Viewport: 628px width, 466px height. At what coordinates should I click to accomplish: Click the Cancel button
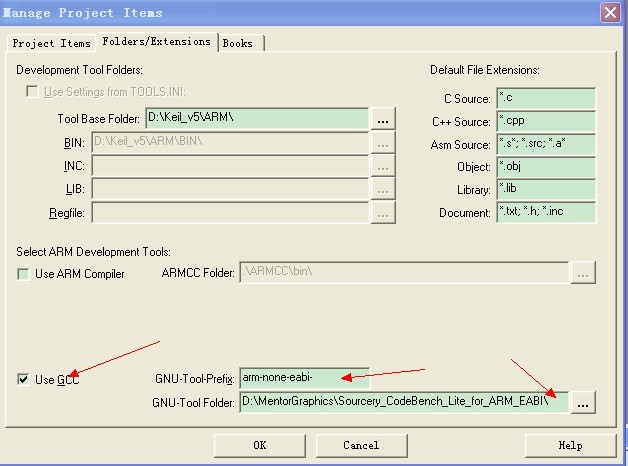(x=360, y=445)
